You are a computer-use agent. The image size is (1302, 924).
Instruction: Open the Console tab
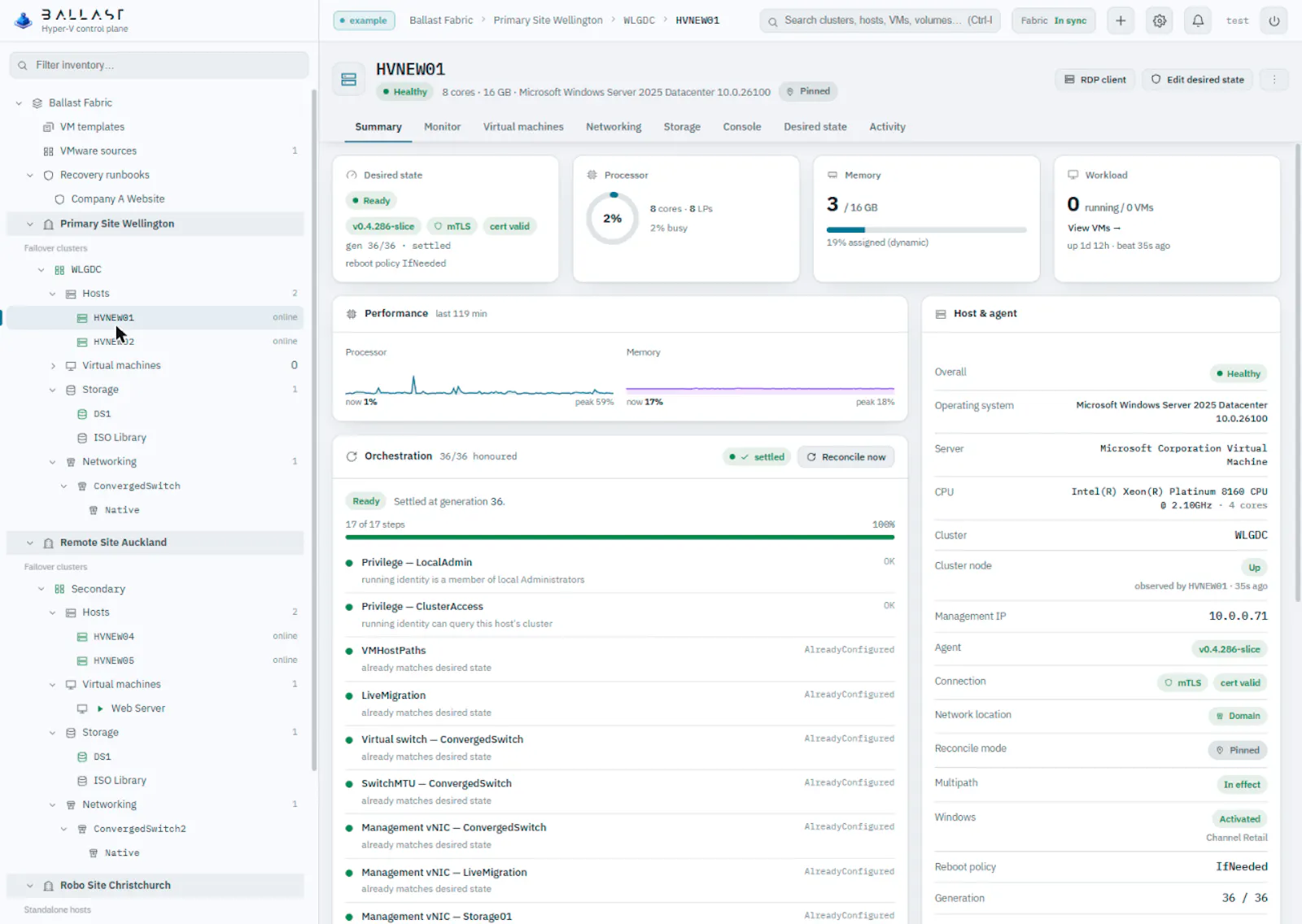[x=742, y=127]
